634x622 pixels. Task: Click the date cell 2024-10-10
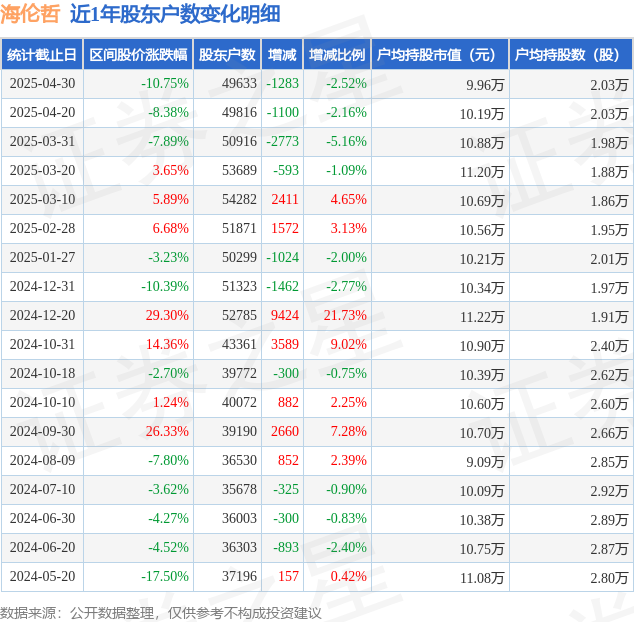(42, 402)
